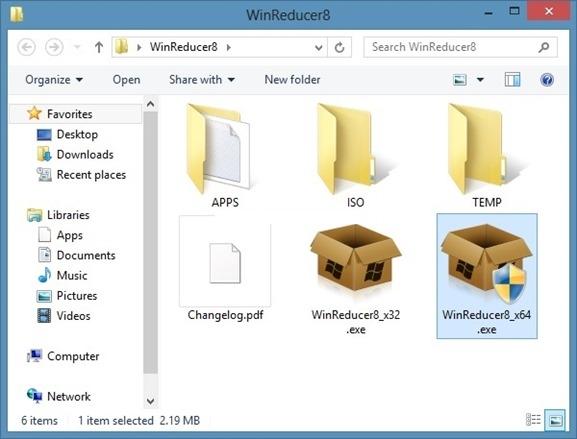Click the WinReducer8_x32.exe file name label
The height and width of the screenshot is (439, 577).
click(355, 322)
